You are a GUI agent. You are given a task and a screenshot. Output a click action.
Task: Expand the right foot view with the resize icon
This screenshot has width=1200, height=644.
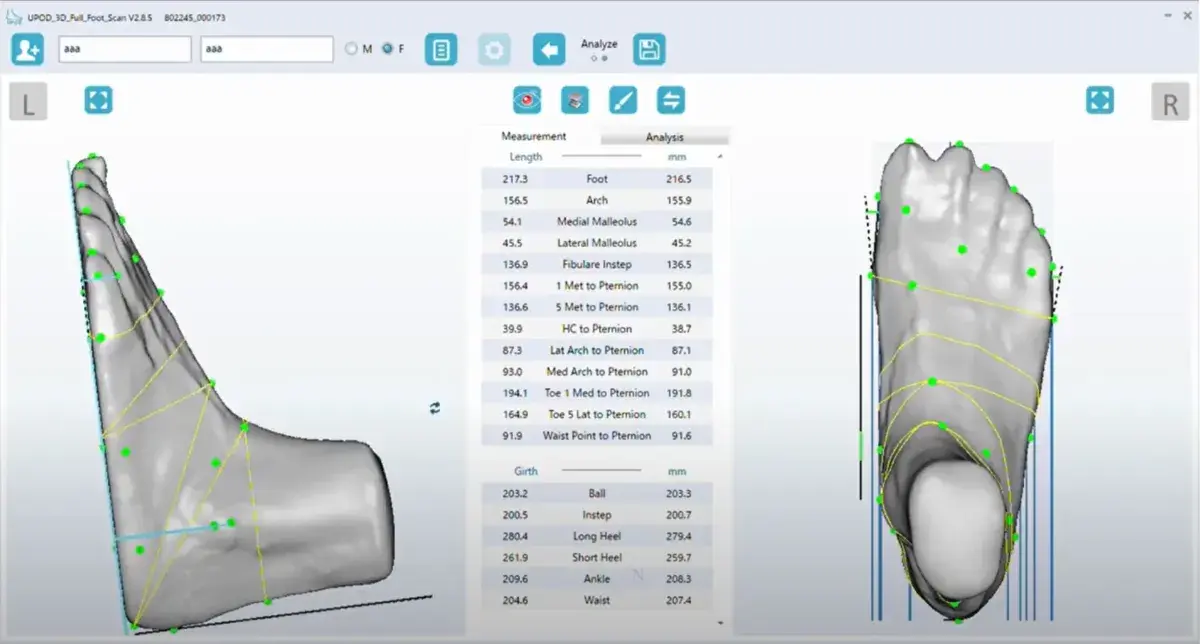point(1099,100)
